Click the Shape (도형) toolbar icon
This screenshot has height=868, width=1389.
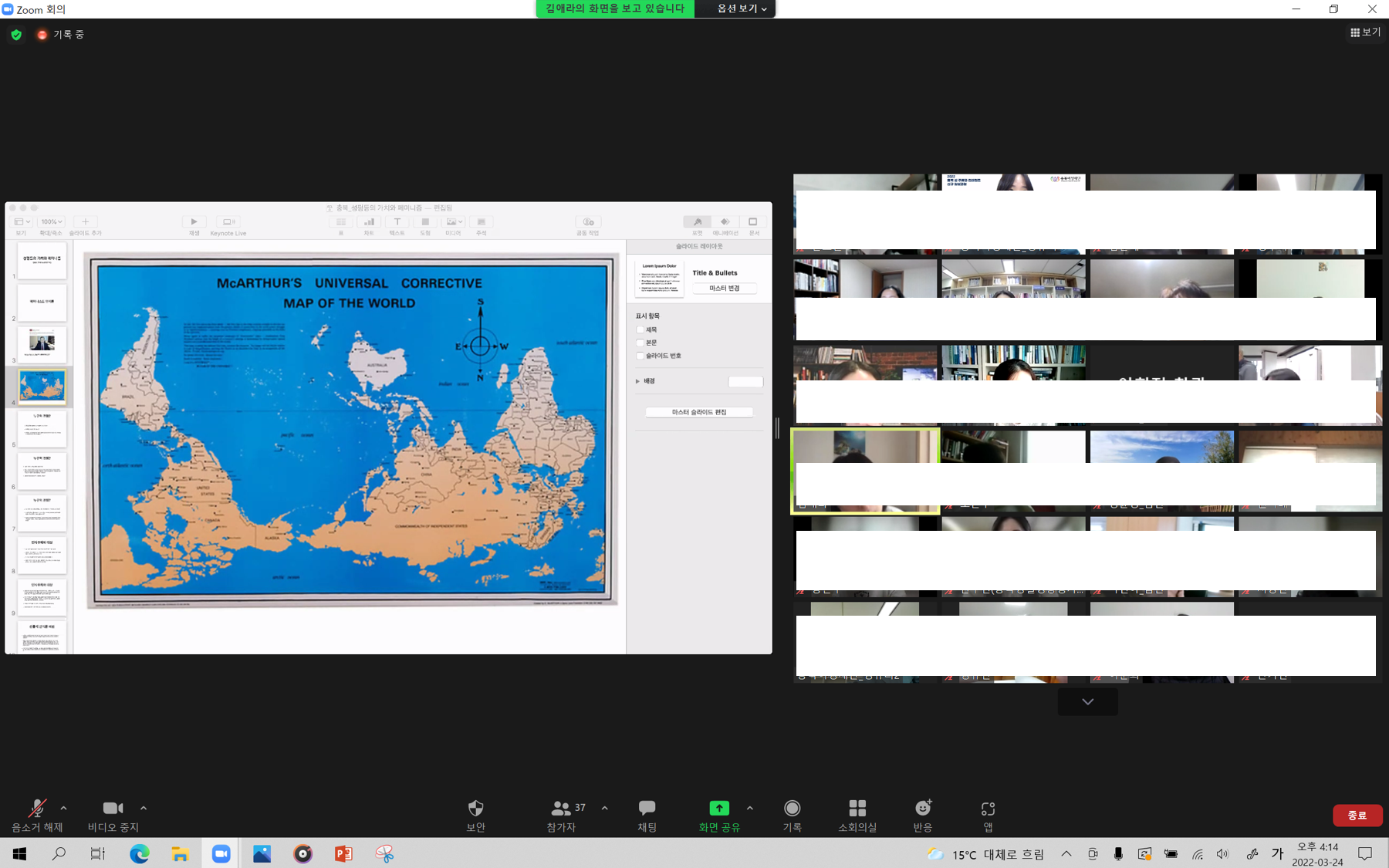point(425,222)
